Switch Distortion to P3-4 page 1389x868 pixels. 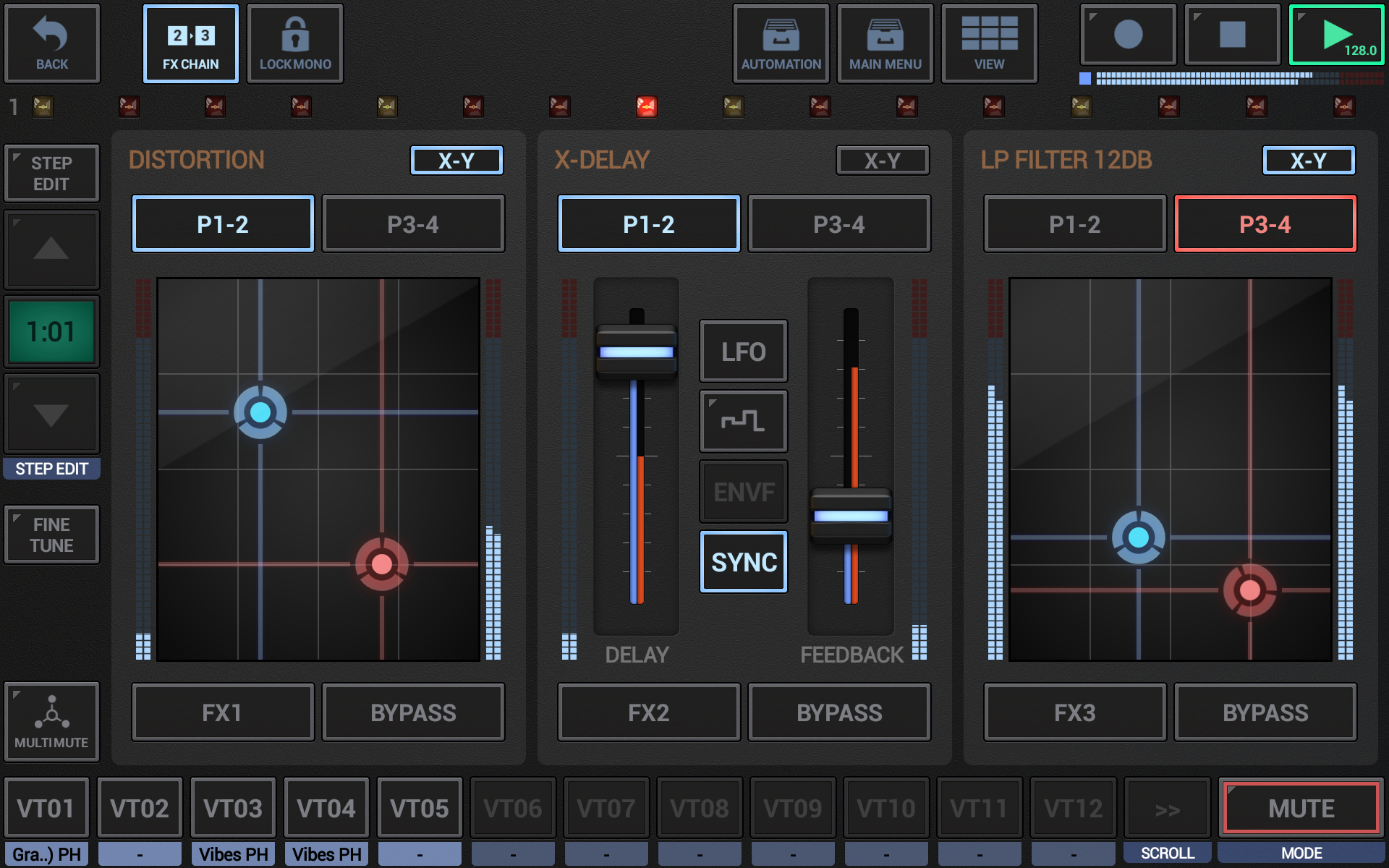413,224
